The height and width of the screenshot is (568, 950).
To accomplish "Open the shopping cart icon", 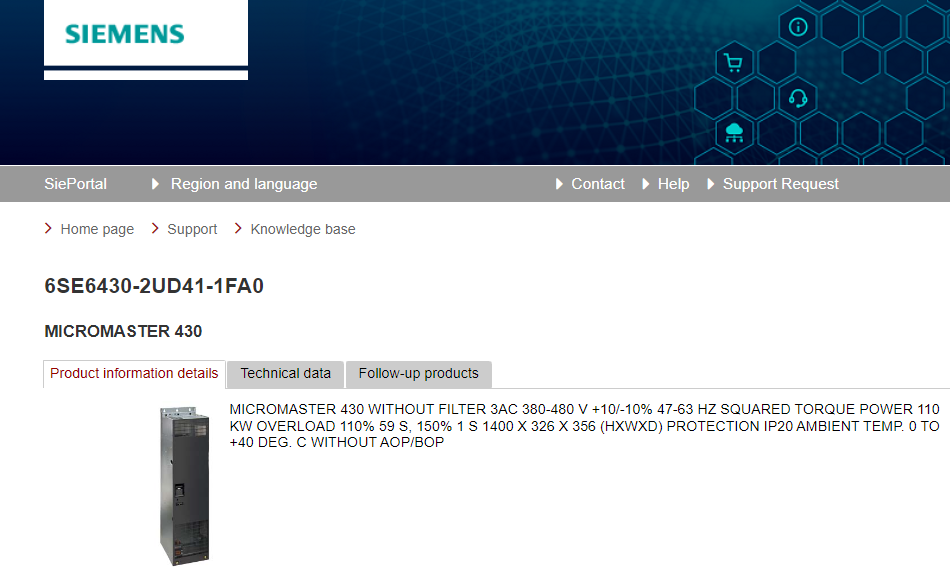I will coord(733,63).
